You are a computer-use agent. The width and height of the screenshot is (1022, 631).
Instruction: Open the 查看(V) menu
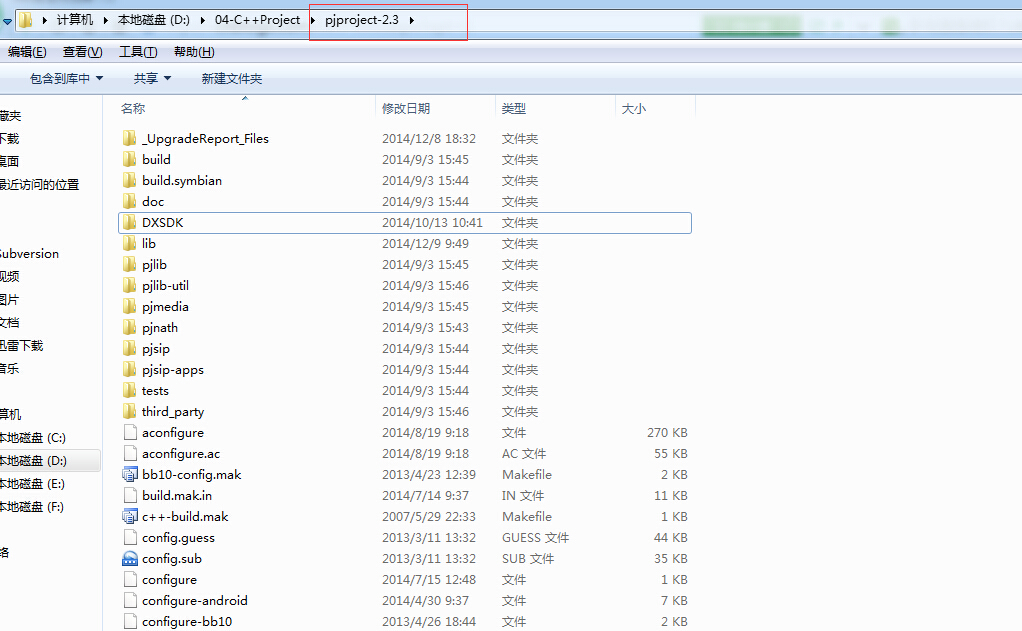(x=83, y=51)
